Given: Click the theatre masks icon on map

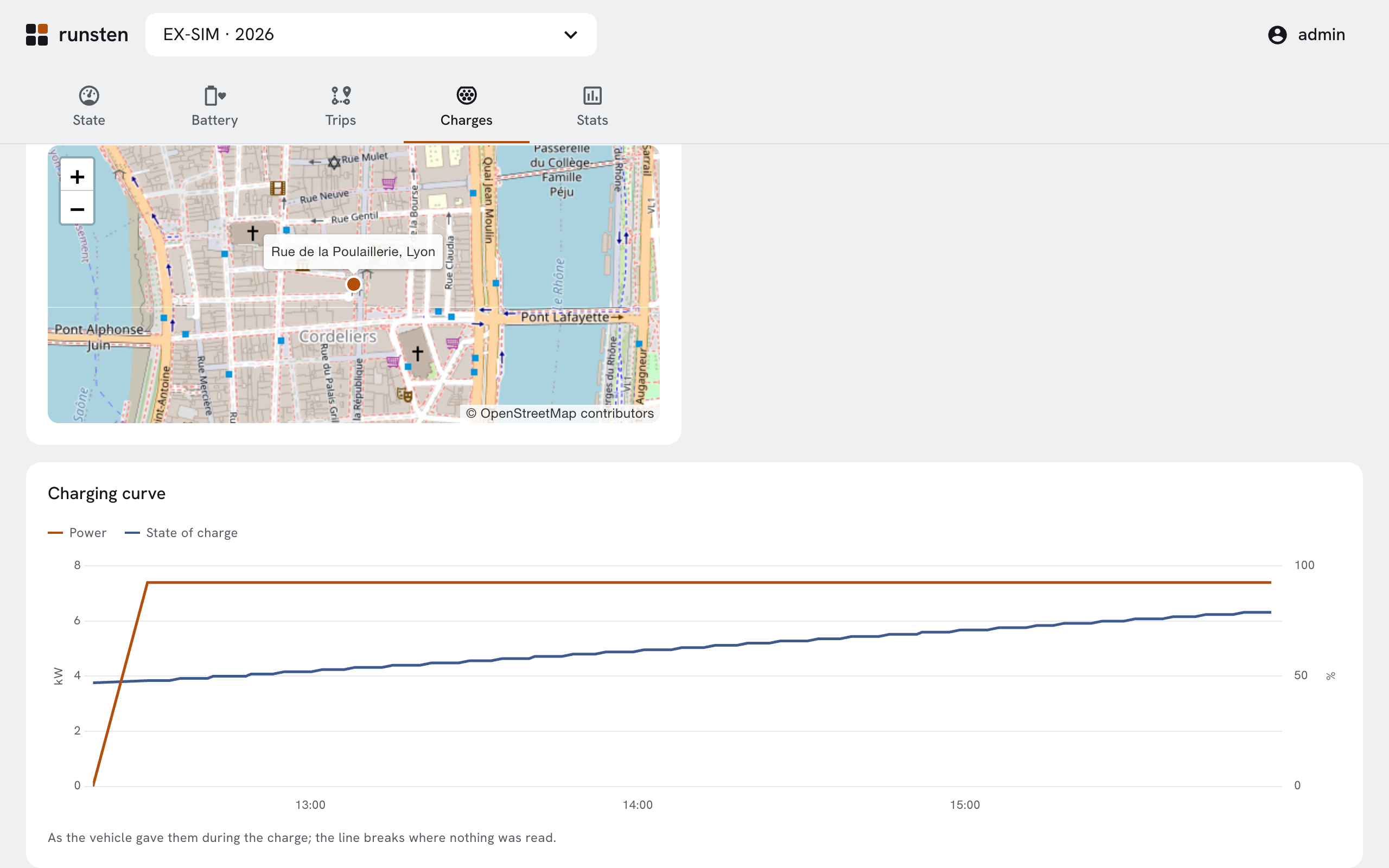Looking at the screenshot, I should (405, 394).
